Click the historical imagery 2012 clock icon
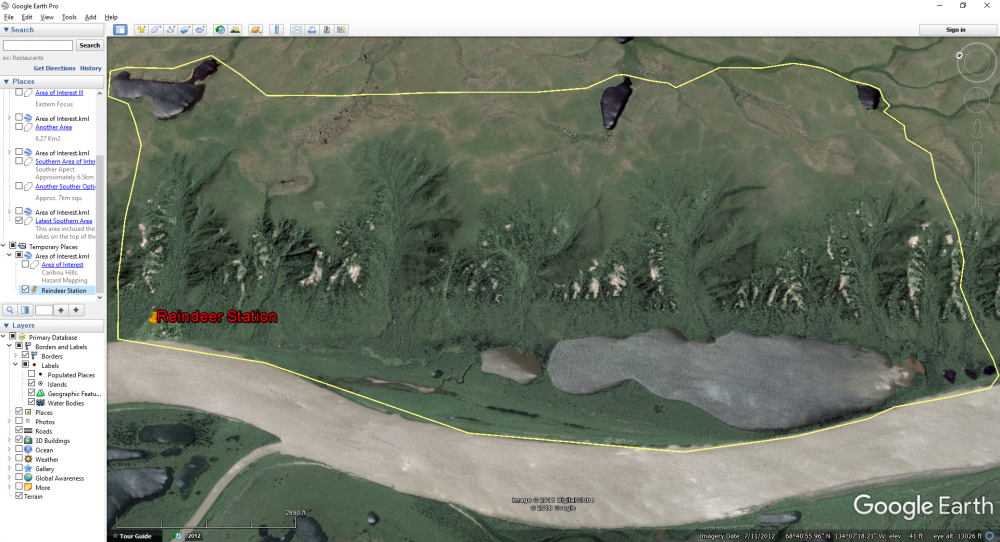 point(179,536)
